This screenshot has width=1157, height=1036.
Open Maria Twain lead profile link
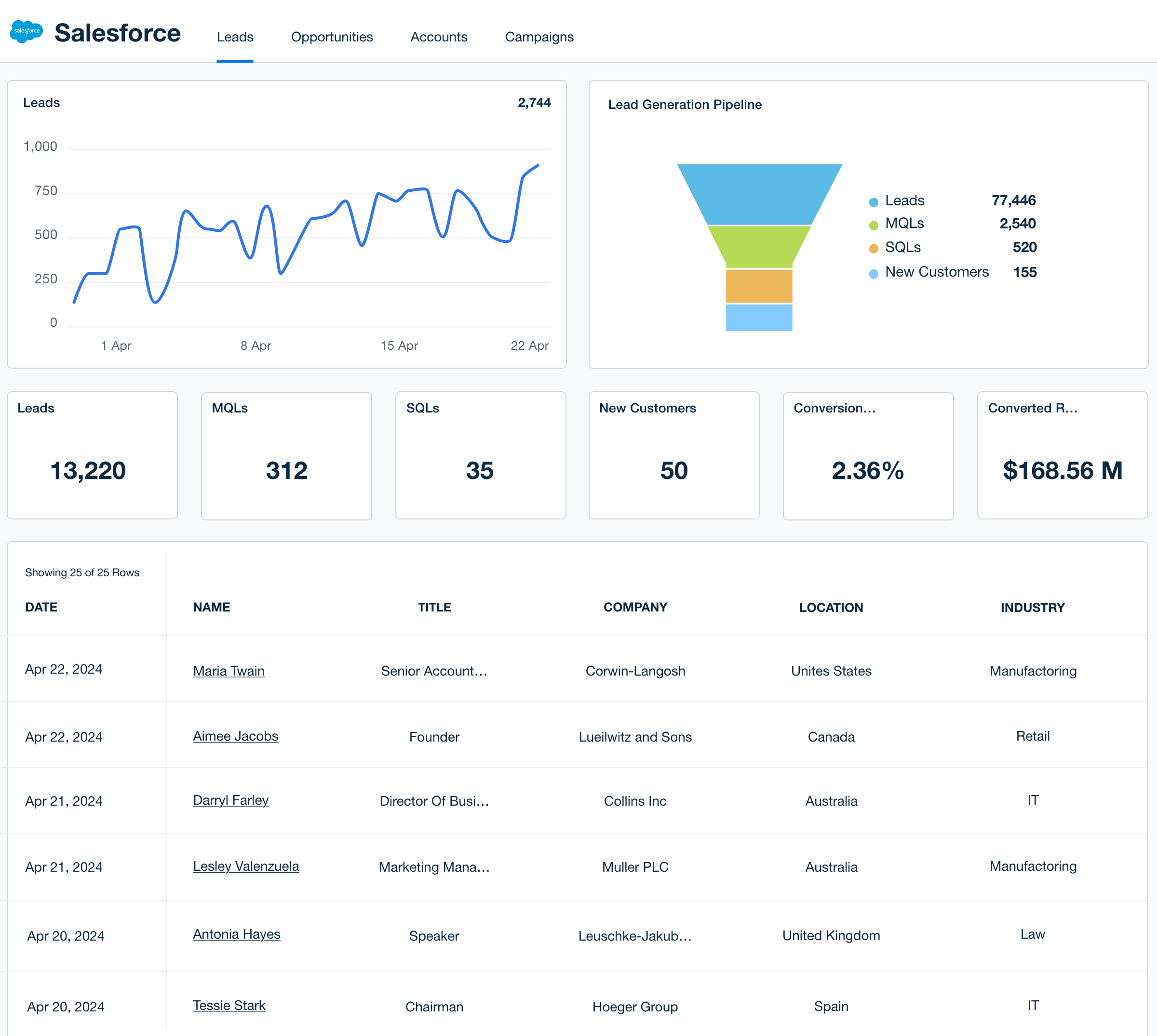228,670
